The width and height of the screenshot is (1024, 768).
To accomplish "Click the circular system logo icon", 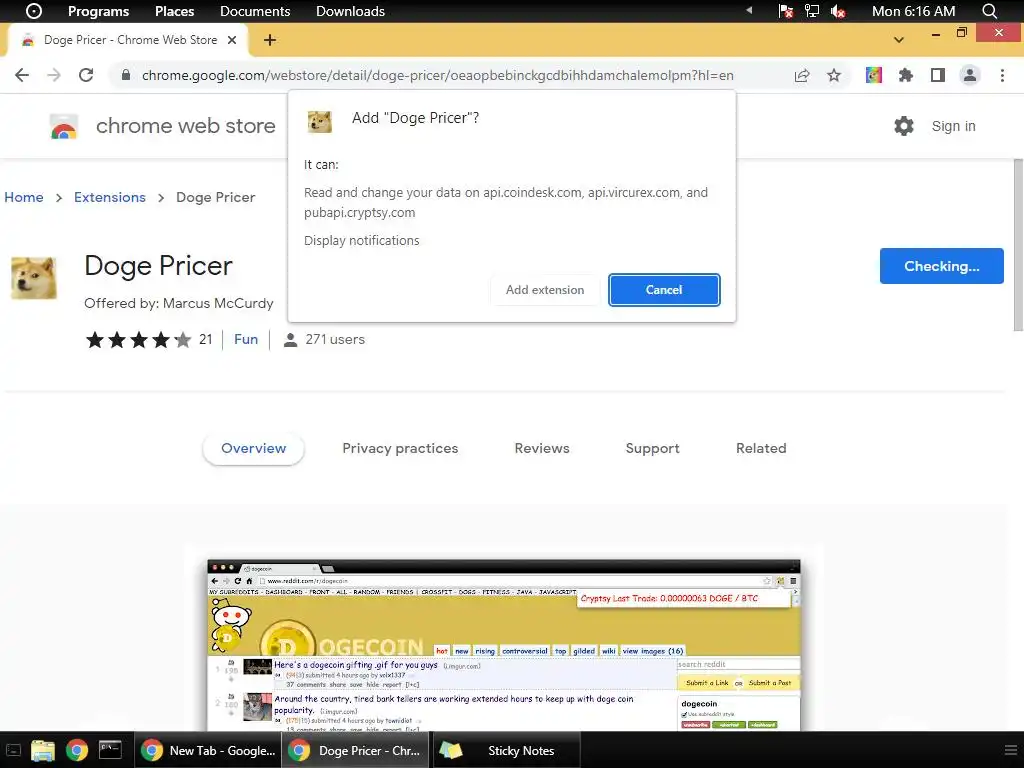I will pyautogui.click(x=33, y=11).
